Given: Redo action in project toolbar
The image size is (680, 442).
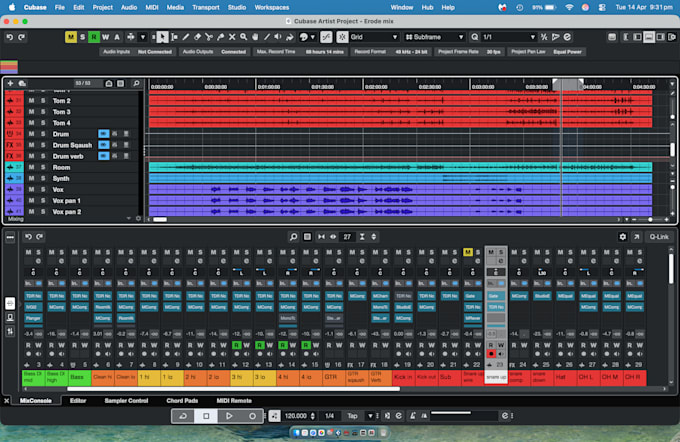Looking at the screenshot, I should click(21, 37).
